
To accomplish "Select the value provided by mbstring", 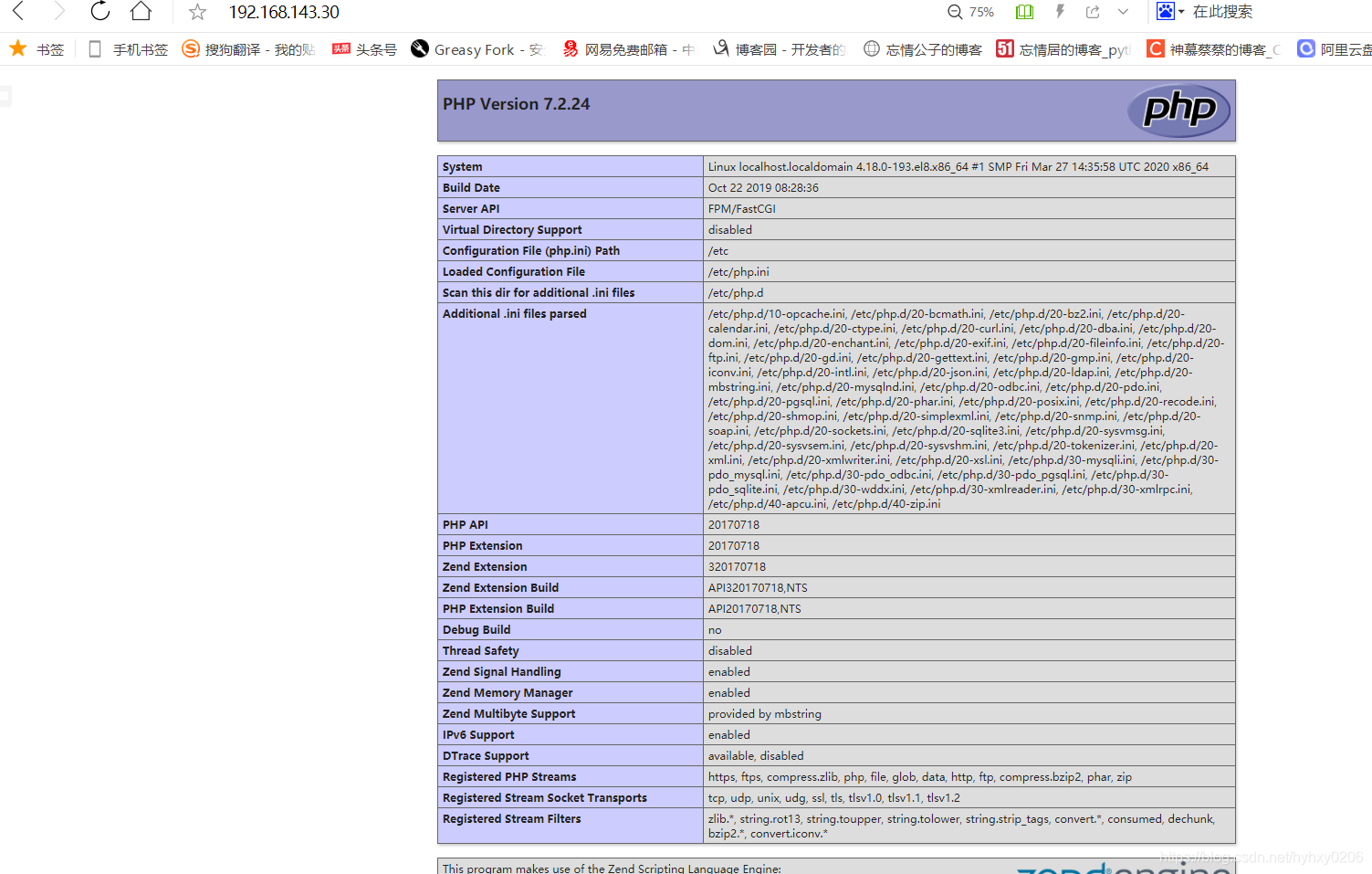I will click(765, 714).
